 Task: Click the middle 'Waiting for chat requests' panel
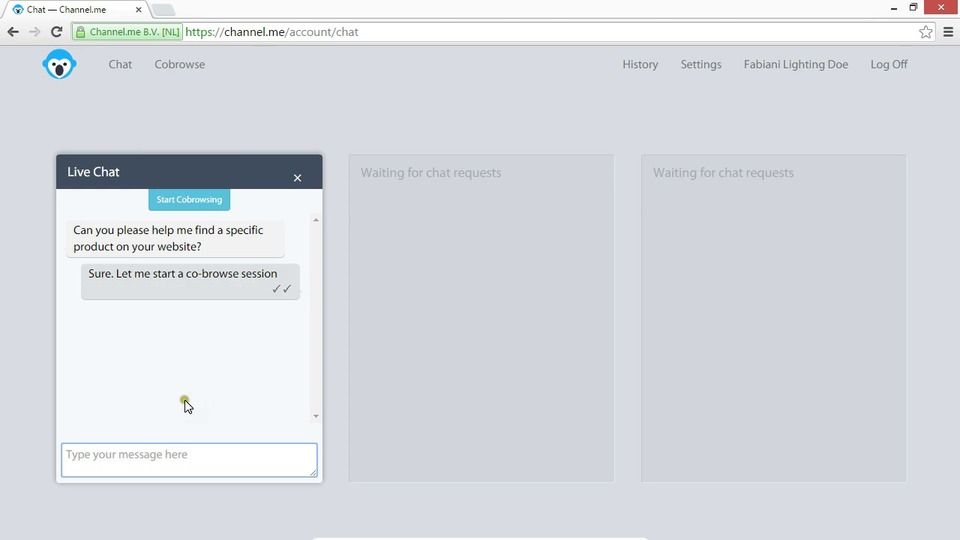coord(481,318)
